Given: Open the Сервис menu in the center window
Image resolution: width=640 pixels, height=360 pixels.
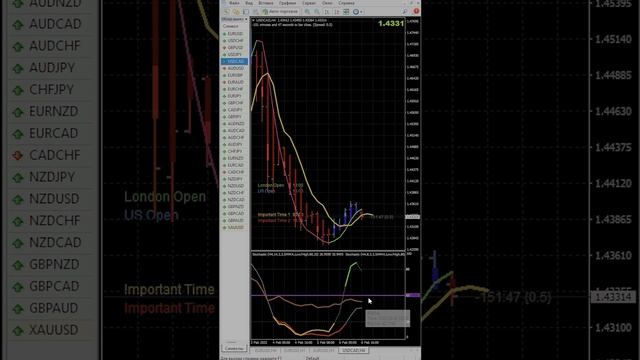Looking at the screenshot, I should [309, 3].
